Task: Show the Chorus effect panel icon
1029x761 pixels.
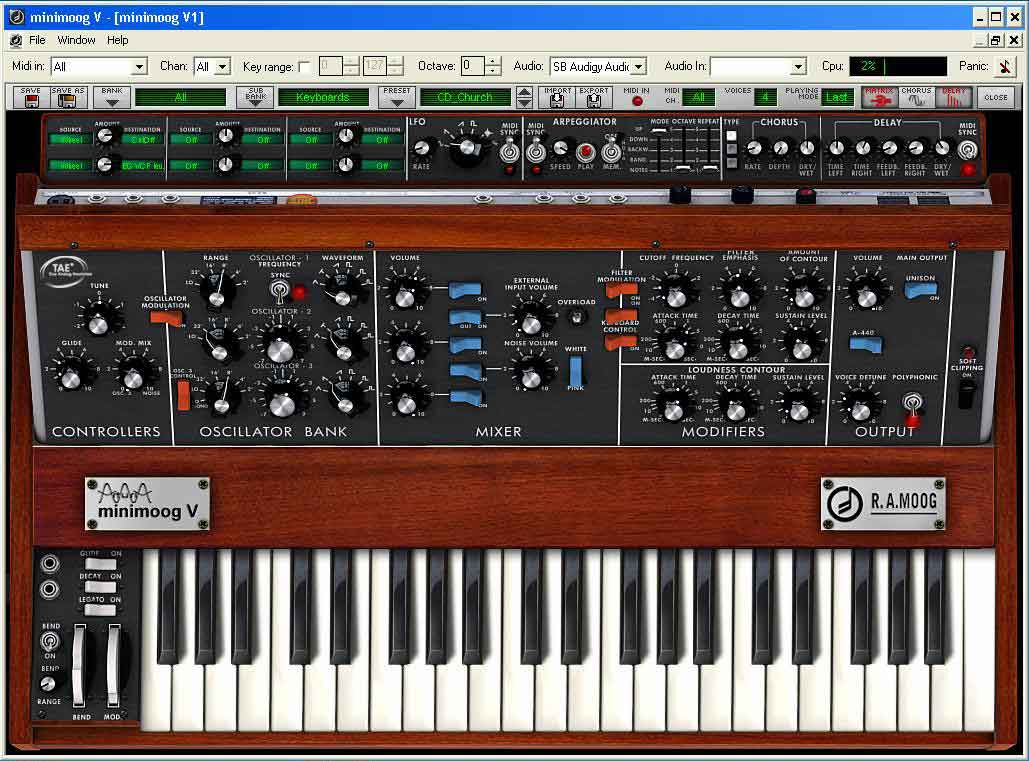Action: 916,97
